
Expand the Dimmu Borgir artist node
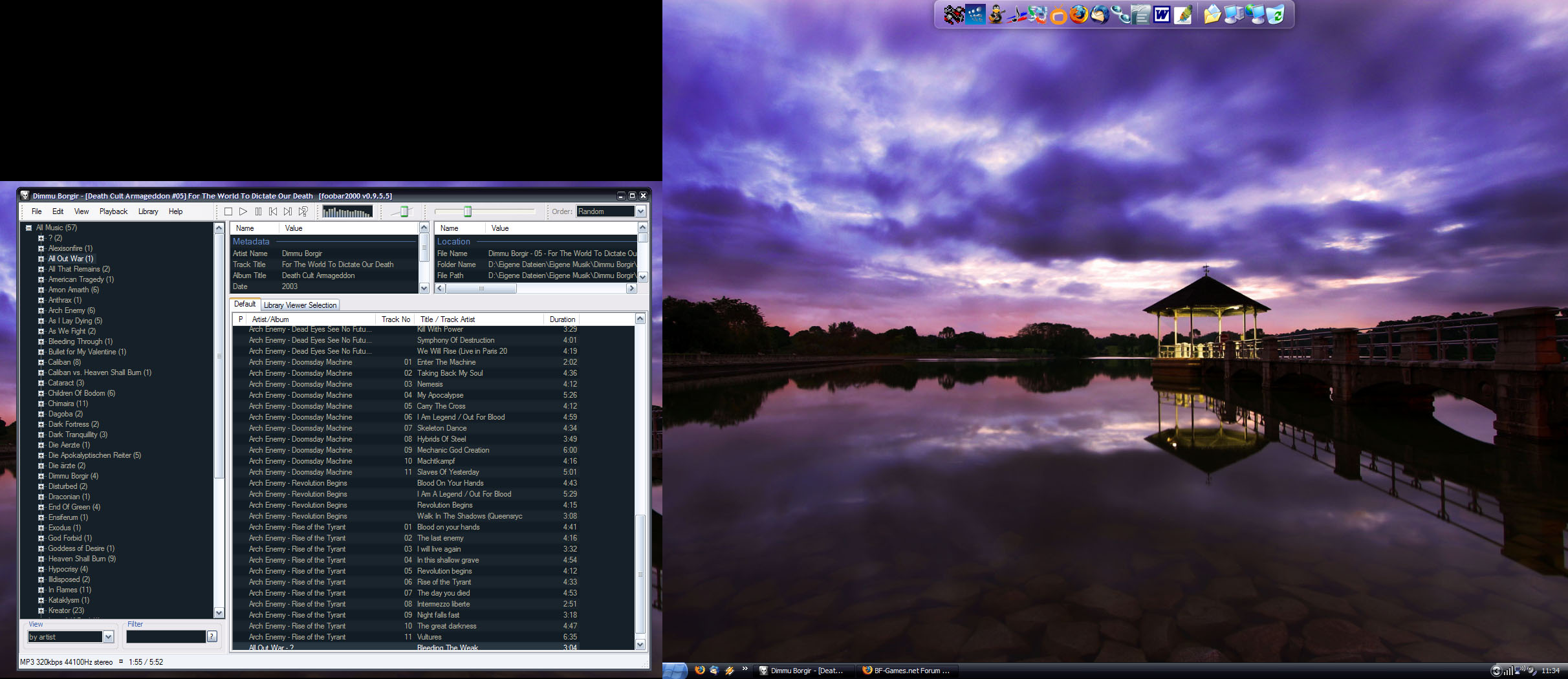(x=41, y=476)
